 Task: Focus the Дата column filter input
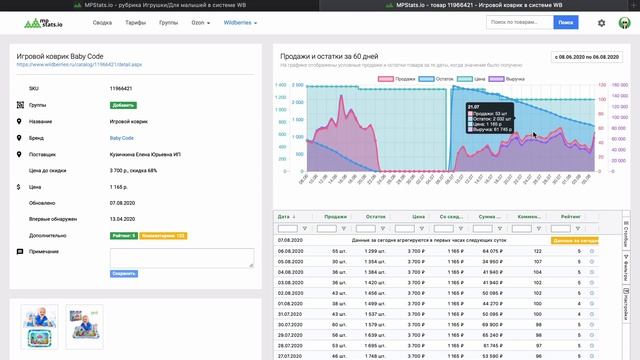[x=288, y=229]
